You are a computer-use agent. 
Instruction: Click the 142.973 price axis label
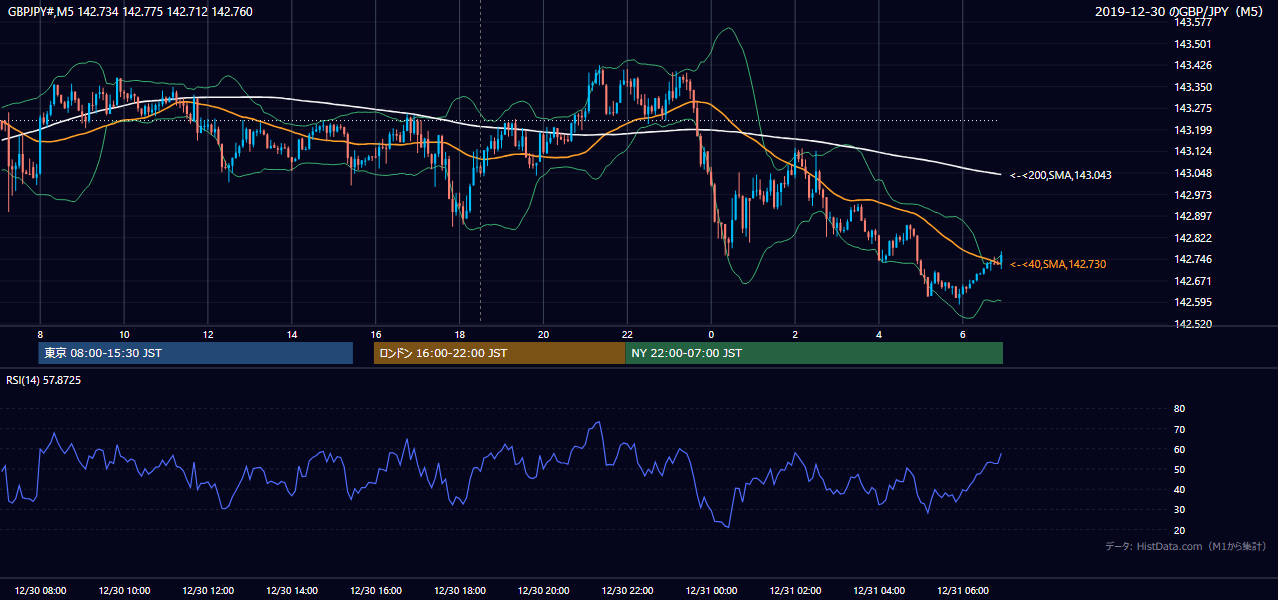(1192, 195)
